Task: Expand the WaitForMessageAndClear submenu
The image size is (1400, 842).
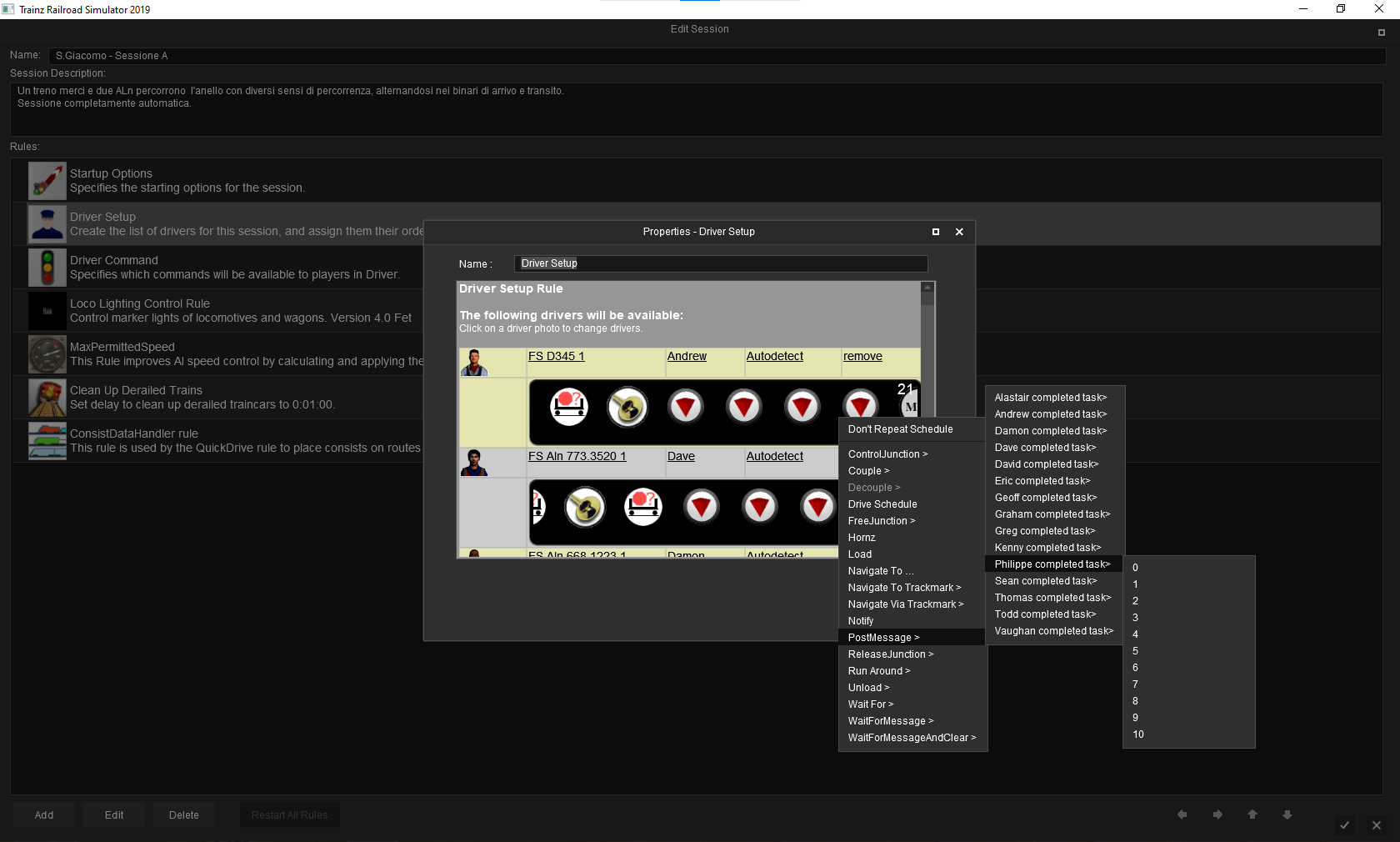Action: (x=912, y=738)
